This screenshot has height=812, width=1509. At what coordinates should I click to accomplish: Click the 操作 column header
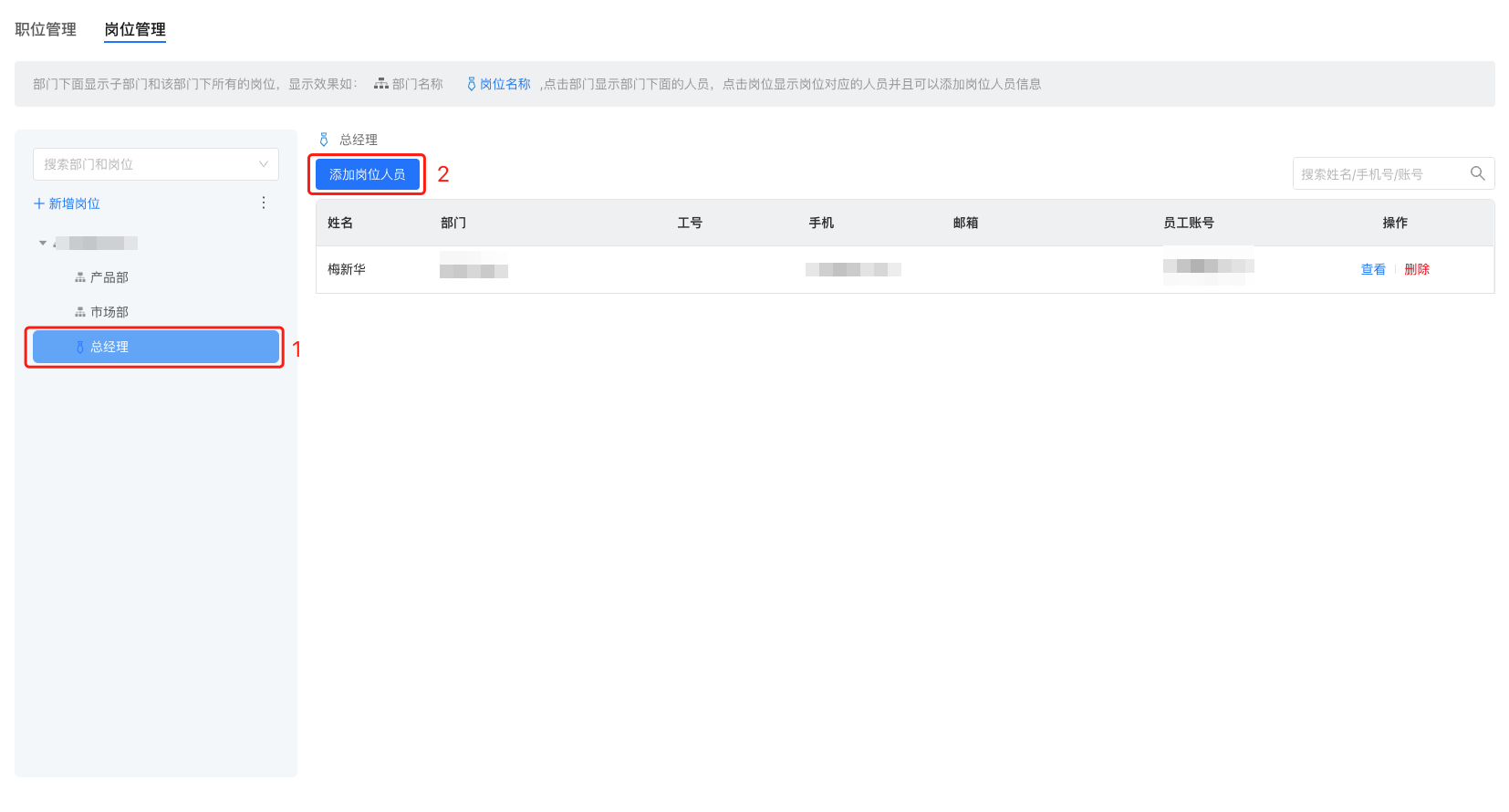click(x=1395, y=223)
